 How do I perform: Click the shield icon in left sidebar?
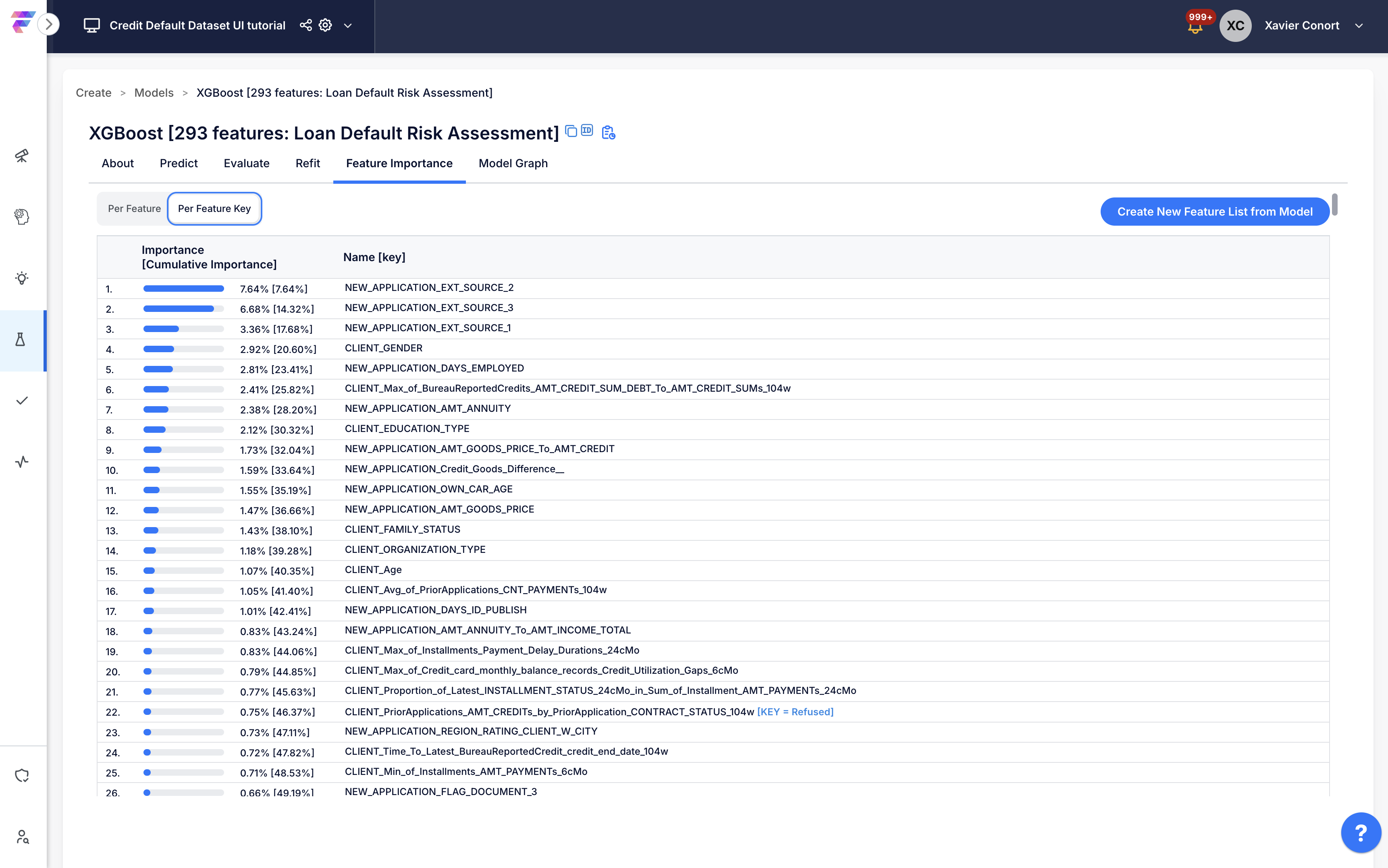coord(21,776)
